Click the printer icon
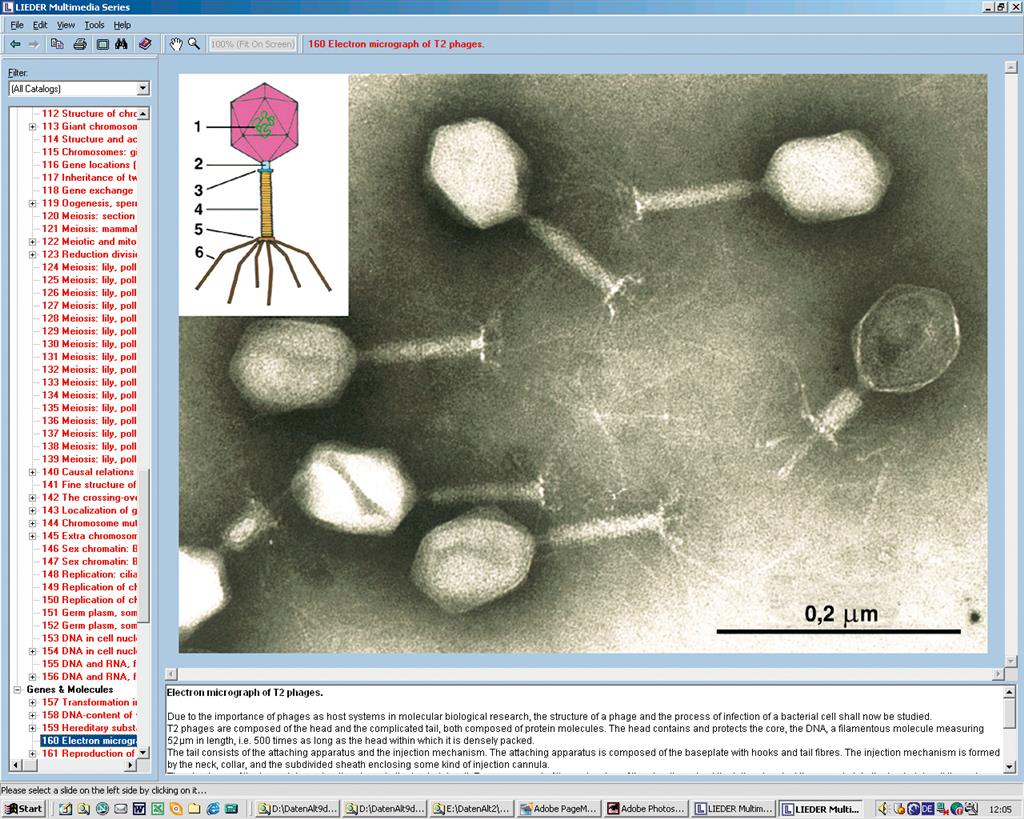This screenshot has width=1024, height=819. (x=79, y=44)
